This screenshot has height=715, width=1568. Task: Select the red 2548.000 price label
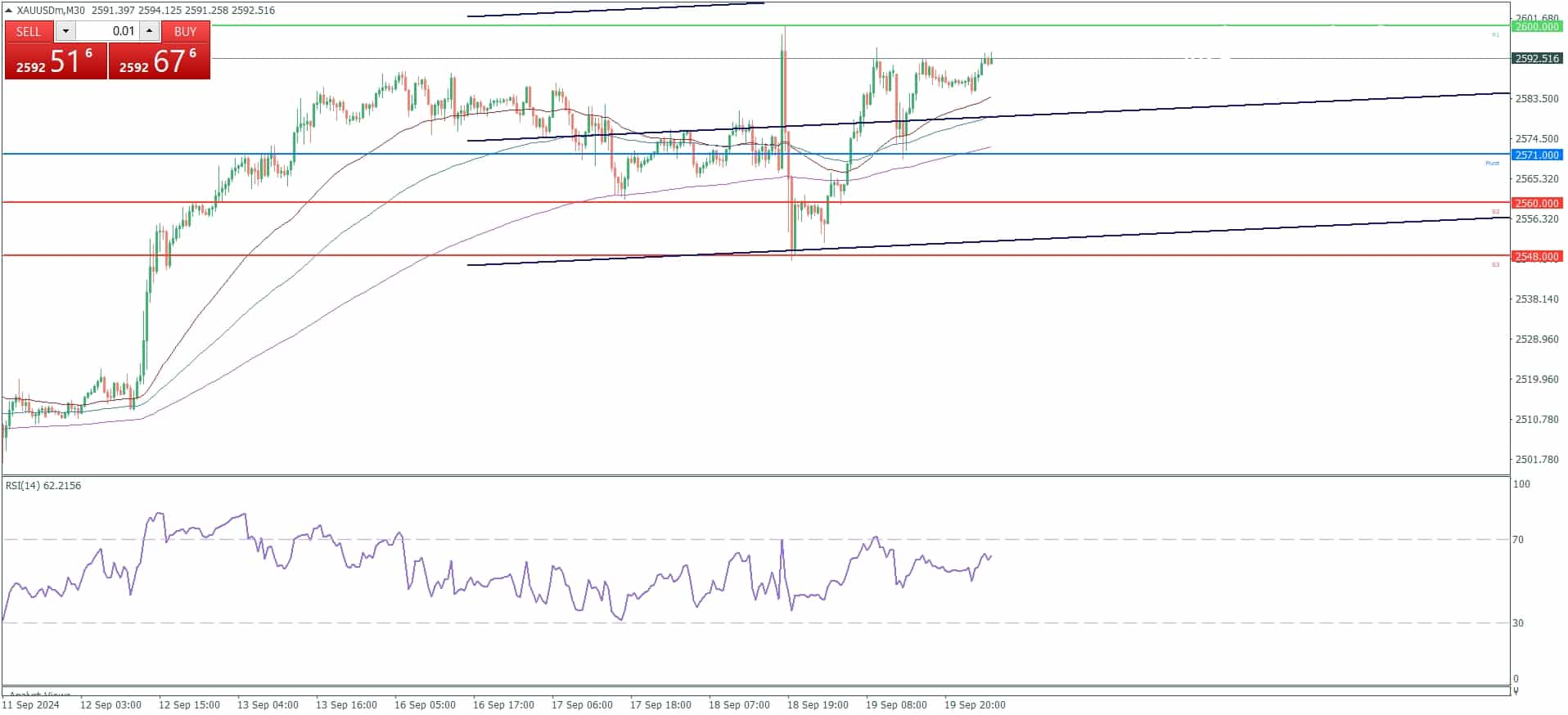click(1537, 256)
